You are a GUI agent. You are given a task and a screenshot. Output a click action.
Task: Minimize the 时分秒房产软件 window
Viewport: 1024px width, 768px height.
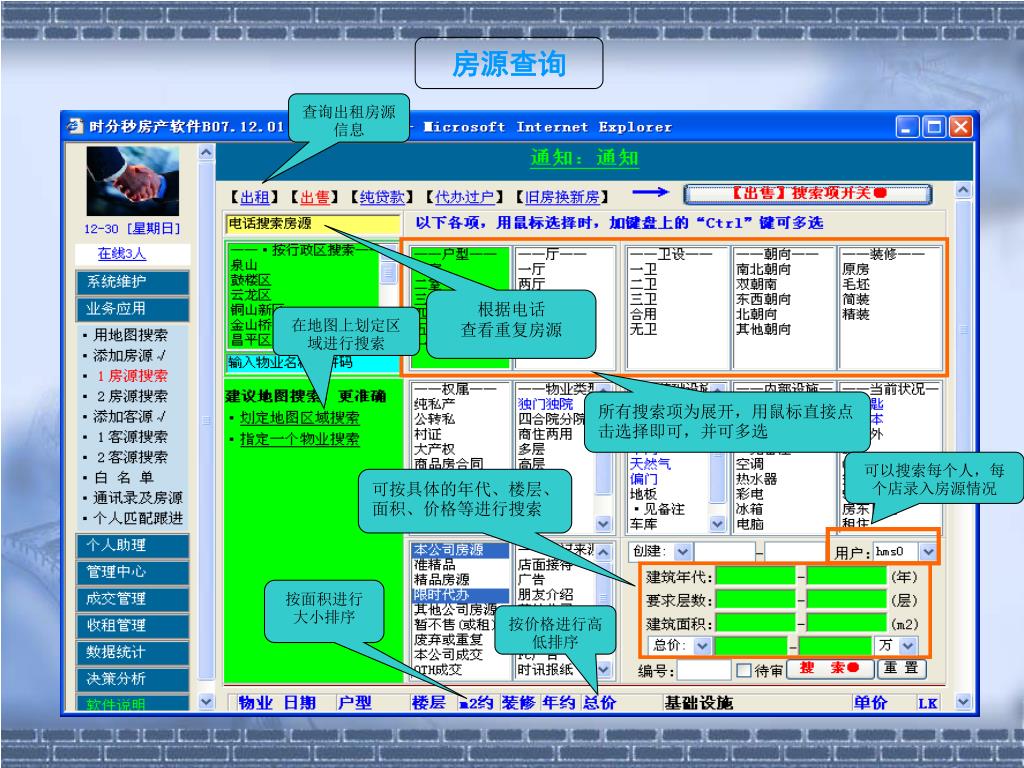[907, 127]
